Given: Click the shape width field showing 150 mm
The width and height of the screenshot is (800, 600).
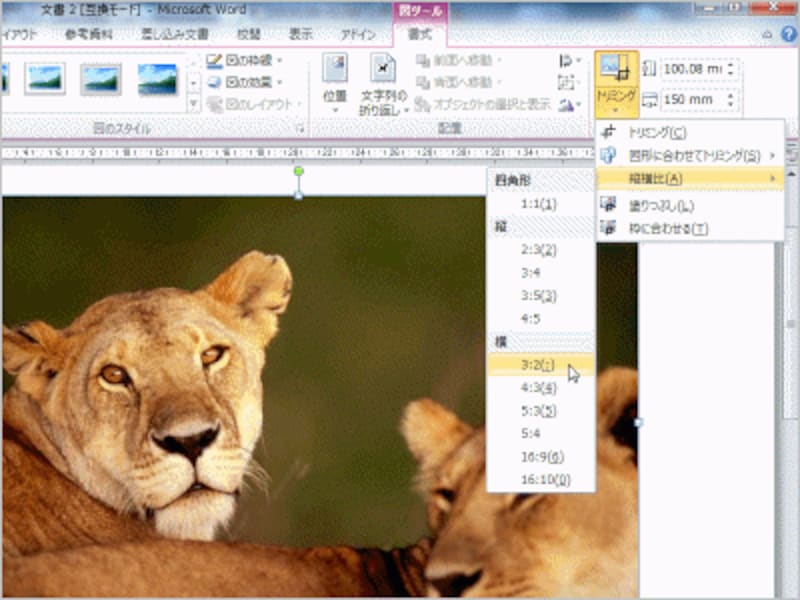Looking at the screenshot, I should coord(694,99).
